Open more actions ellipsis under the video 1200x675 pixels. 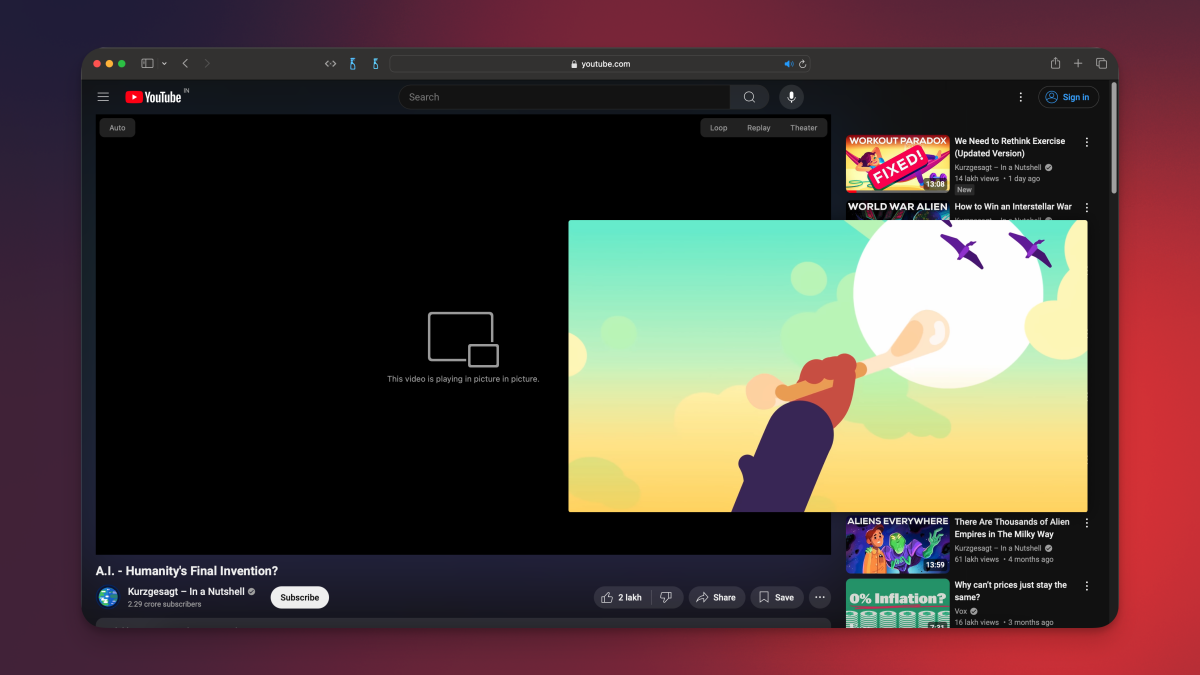click(x=820, y=597)
